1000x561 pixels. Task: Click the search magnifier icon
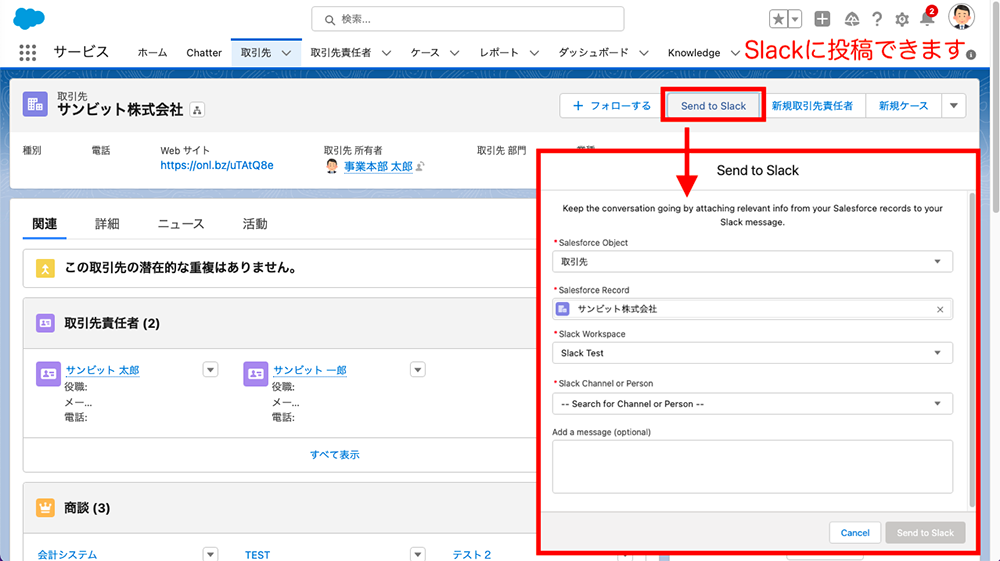click(x=330, y=20)
